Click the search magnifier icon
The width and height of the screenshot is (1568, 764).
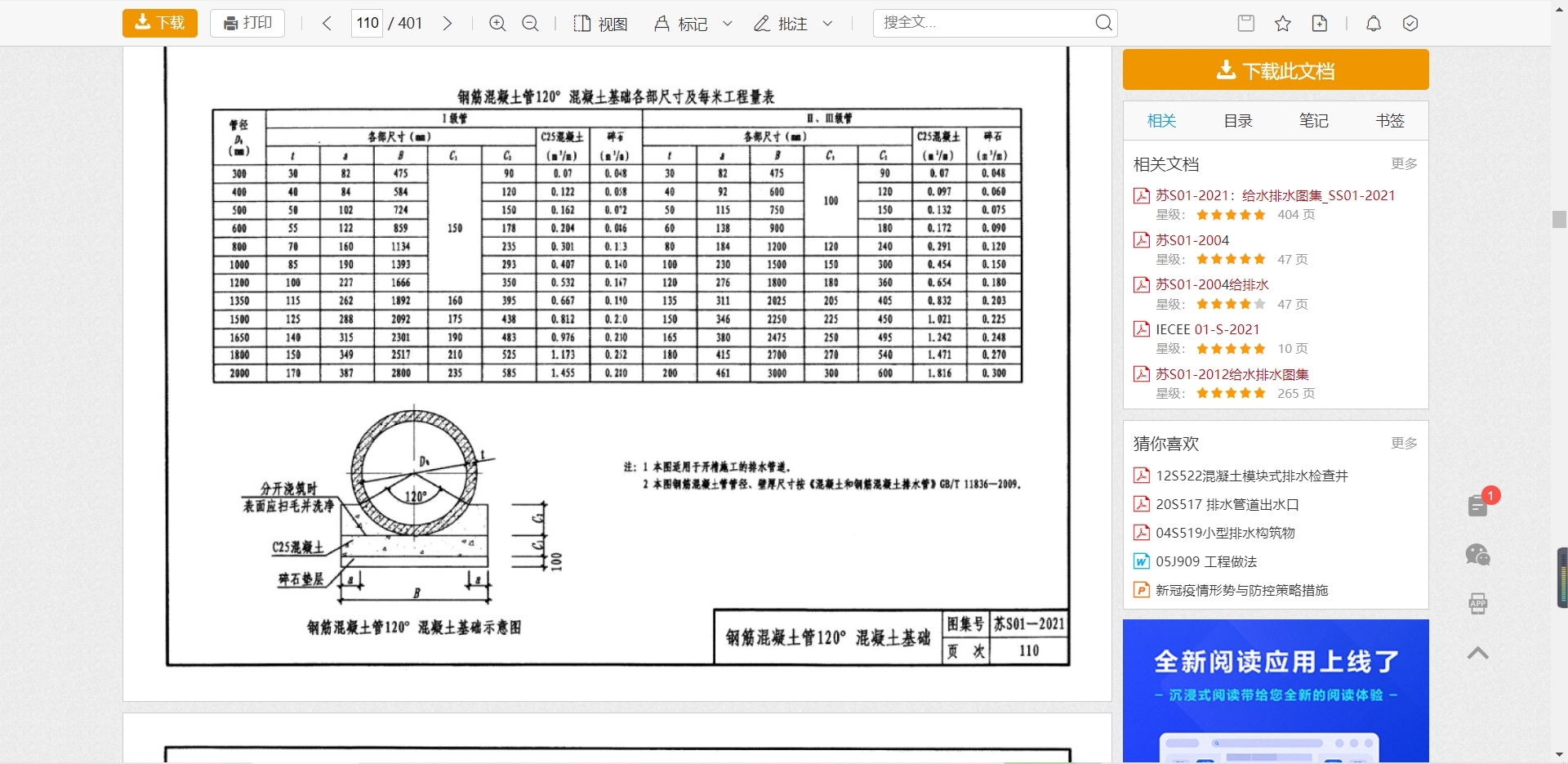[x=1103, y=23]
